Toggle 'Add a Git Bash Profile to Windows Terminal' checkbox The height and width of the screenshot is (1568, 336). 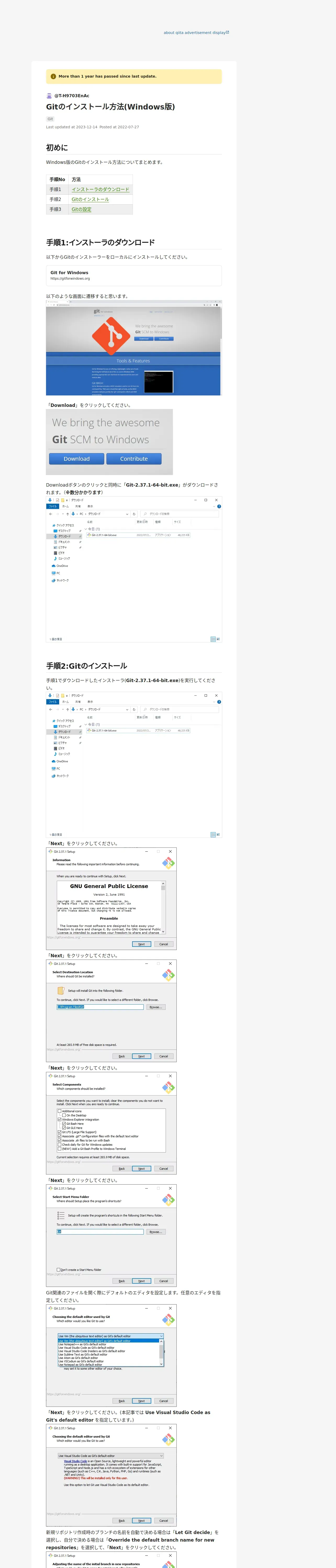(x=59, y=1149)
